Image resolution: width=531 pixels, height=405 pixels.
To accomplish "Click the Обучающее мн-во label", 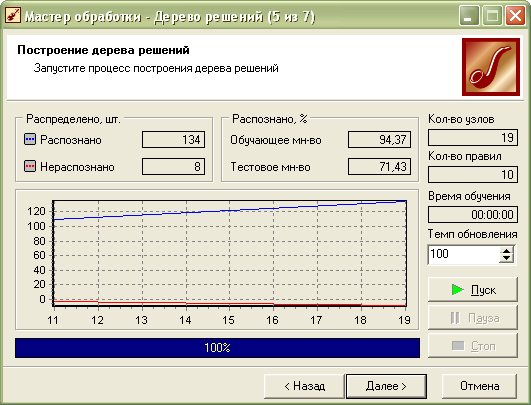I will pos(276,140).
